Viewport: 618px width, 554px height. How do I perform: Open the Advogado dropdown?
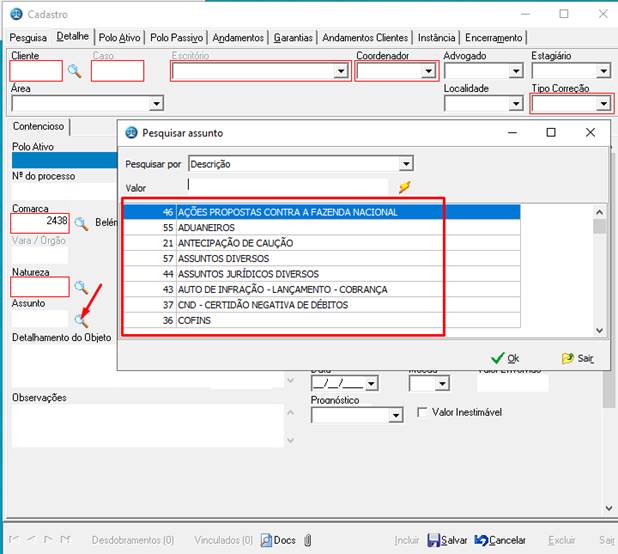[x=516, y=71]
